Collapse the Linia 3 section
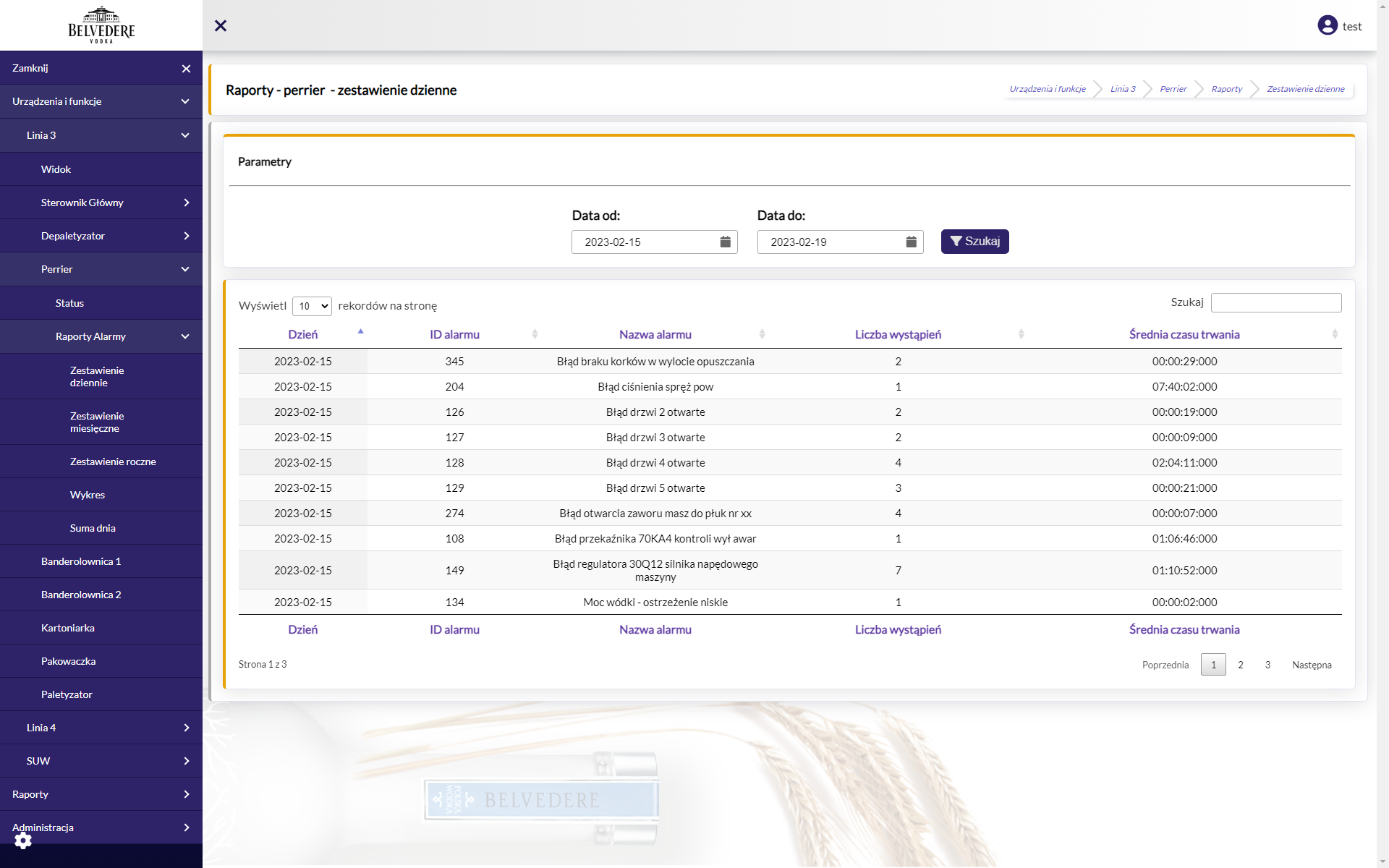 [101, 135]
